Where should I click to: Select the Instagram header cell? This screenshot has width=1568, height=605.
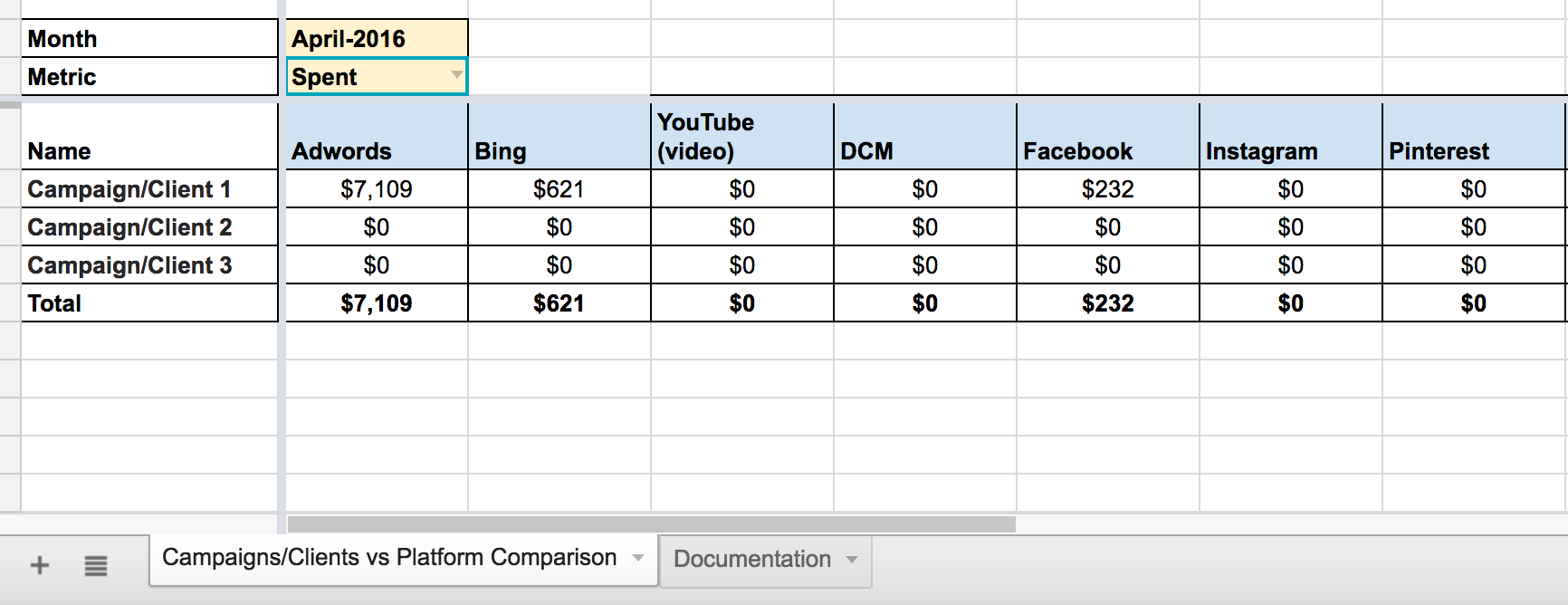point(1290,137)
